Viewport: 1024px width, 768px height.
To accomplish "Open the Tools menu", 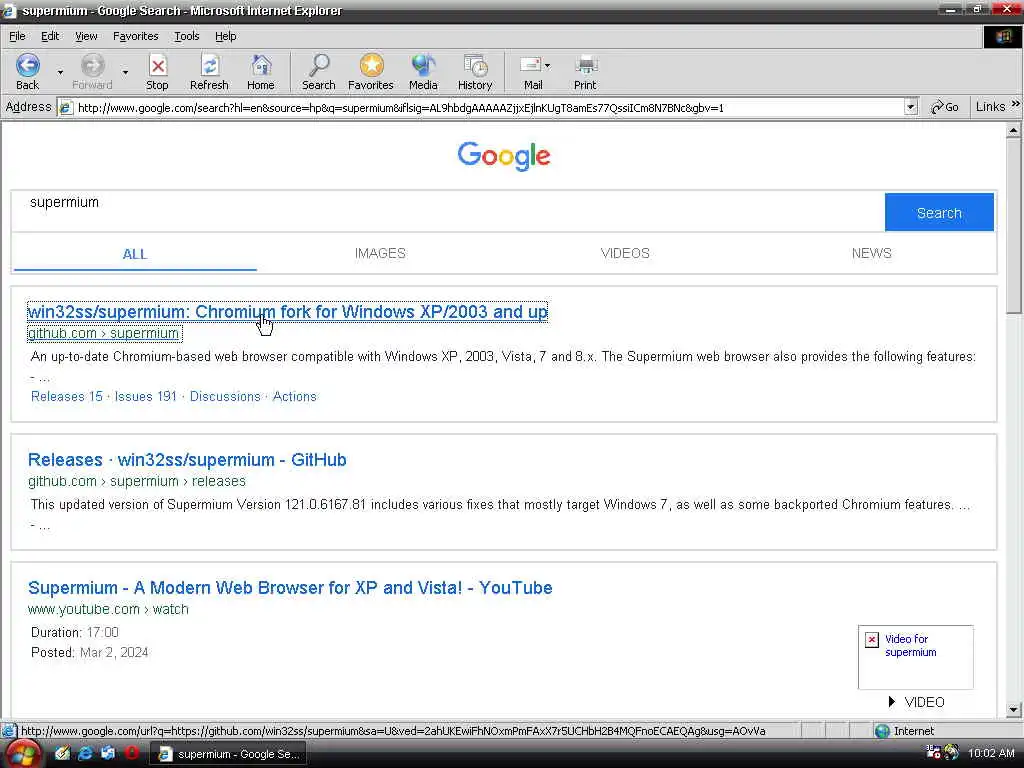I will [x=186, y=36].
